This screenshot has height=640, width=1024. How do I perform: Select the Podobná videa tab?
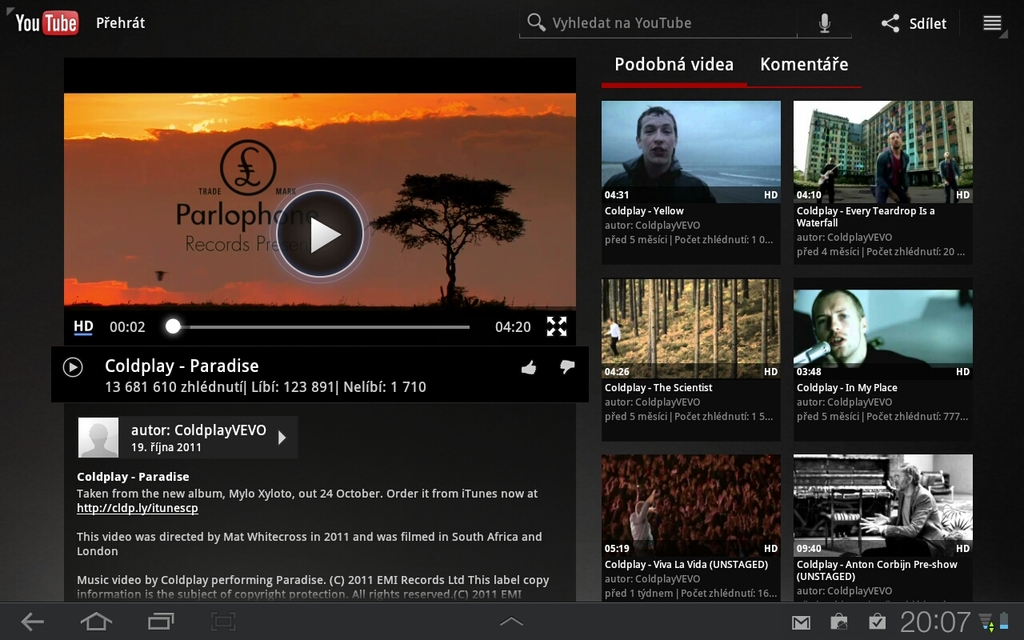674,65
